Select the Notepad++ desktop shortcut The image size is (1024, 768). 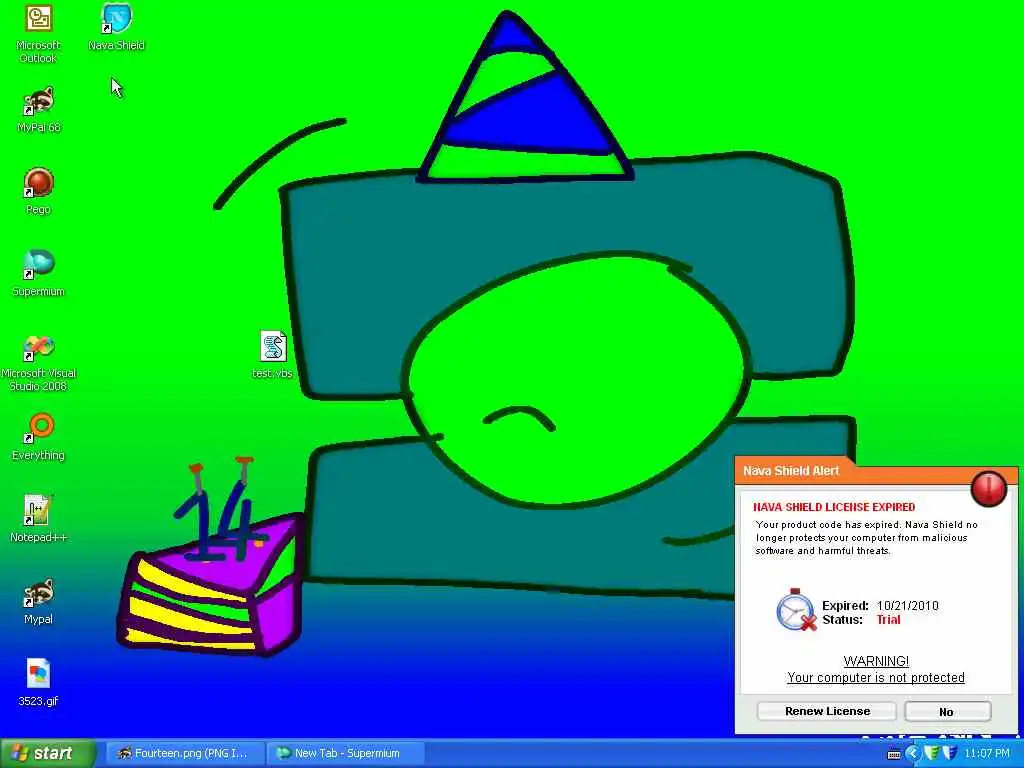tap(38, 519)
